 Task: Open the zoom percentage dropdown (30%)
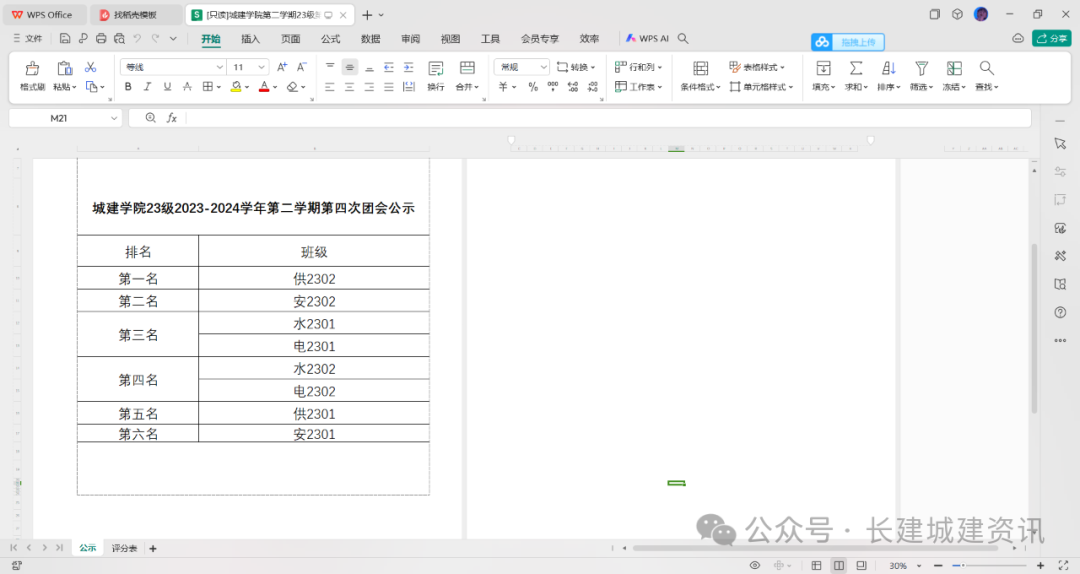tap(919, 566)
